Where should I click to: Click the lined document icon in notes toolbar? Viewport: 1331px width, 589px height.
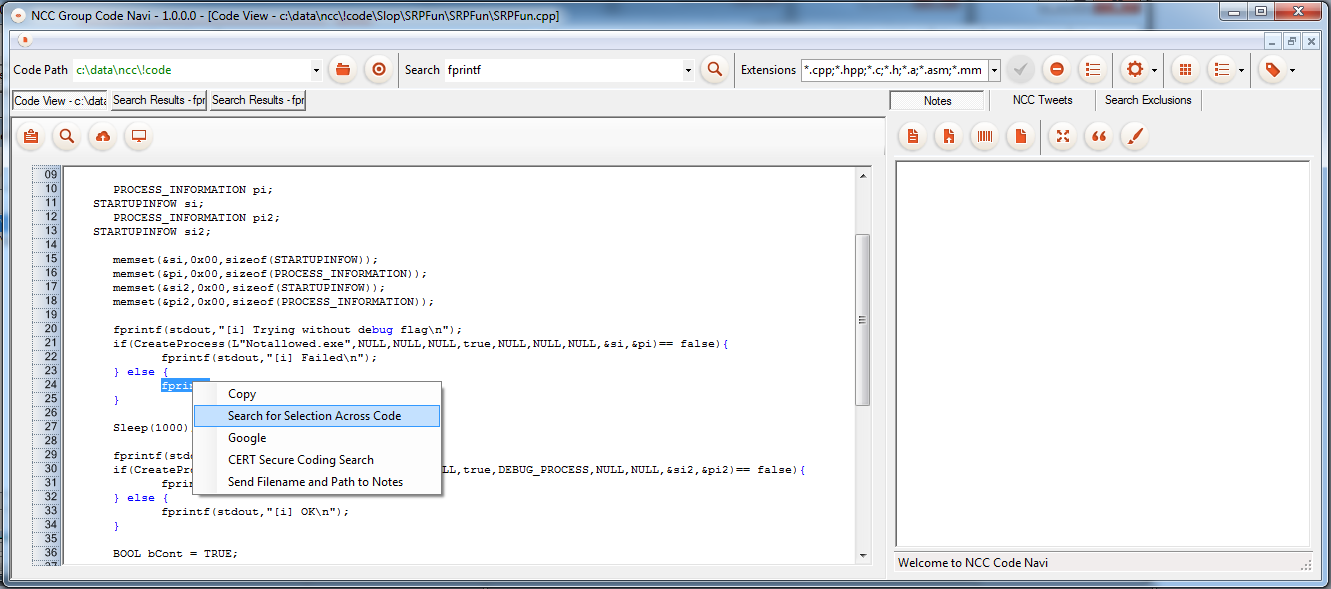912,137
